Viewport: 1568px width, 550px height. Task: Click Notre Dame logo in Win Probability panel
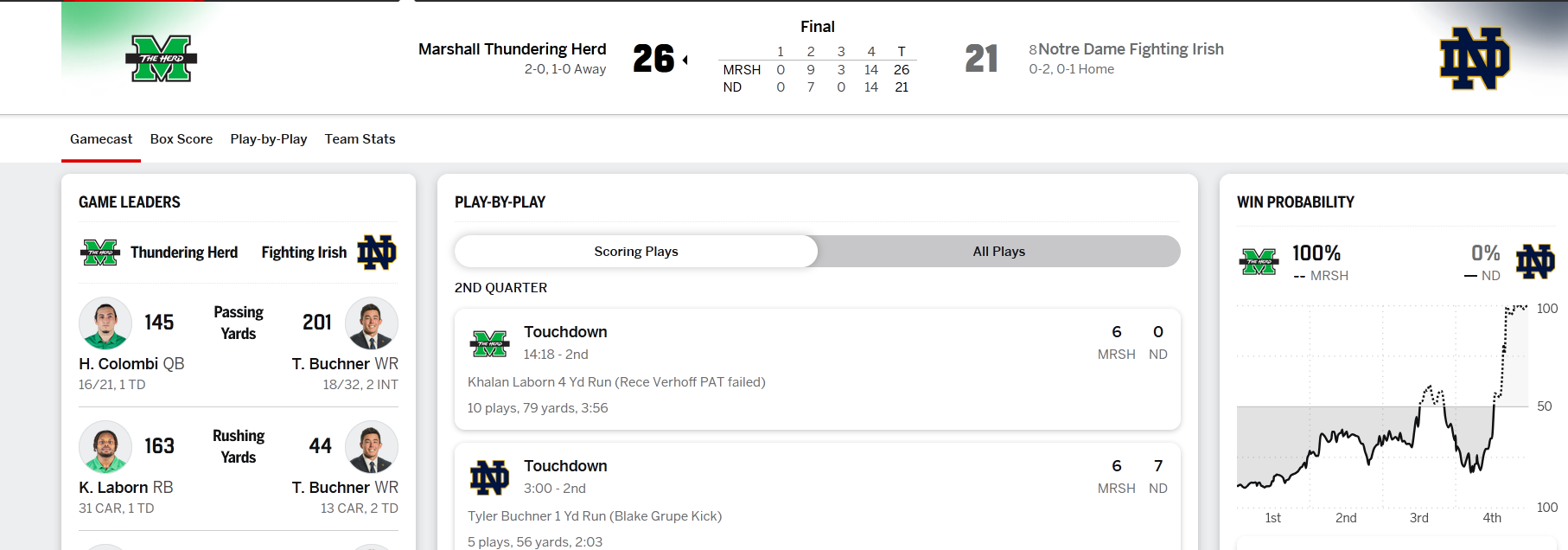[1535, 262]
